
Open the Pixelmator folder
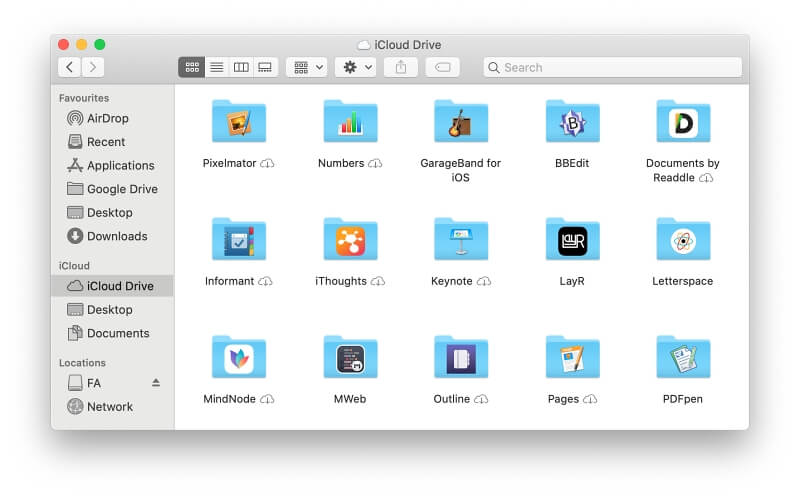click(239, 121)
